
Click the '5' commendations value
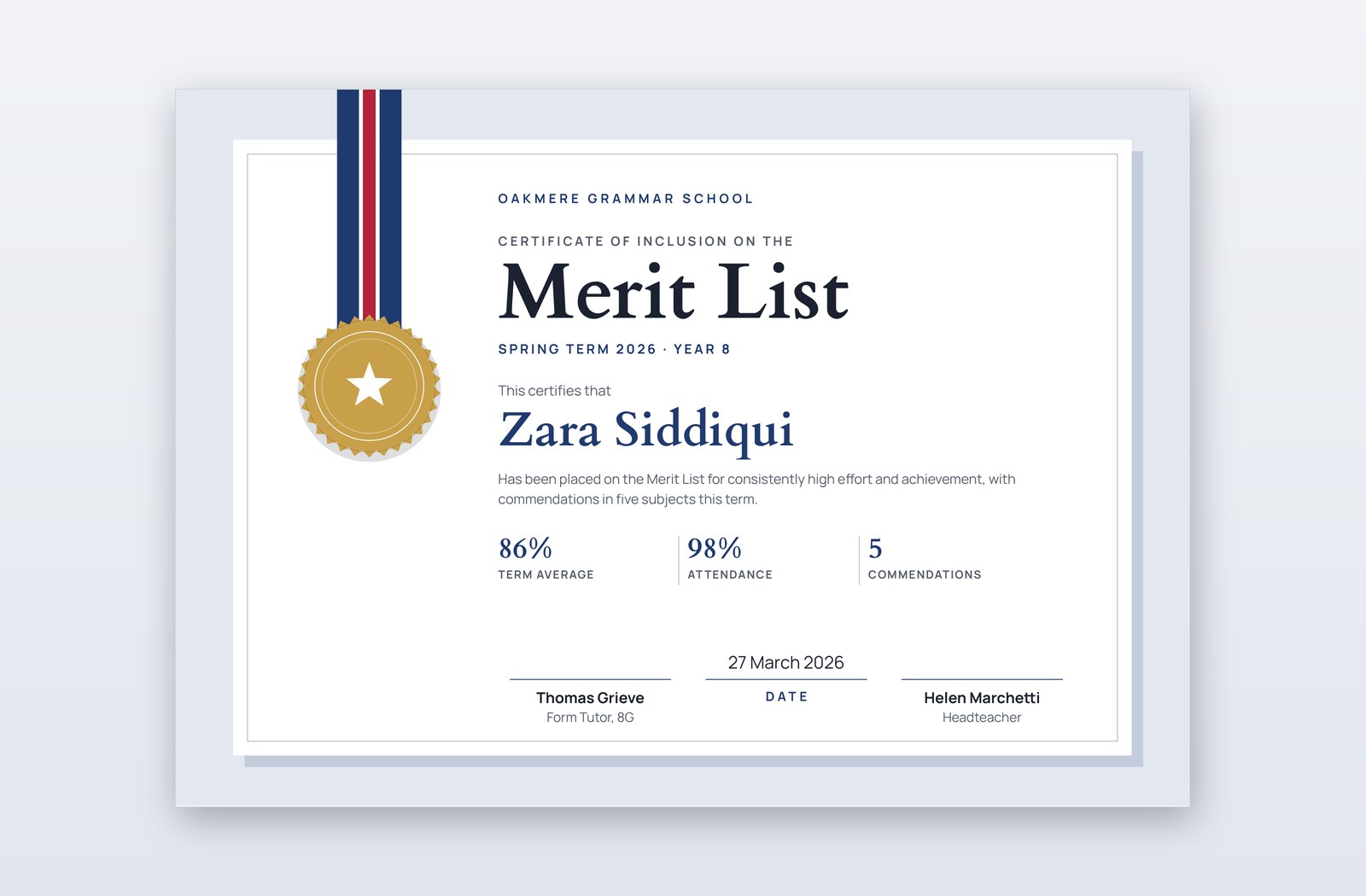point(875,548)
